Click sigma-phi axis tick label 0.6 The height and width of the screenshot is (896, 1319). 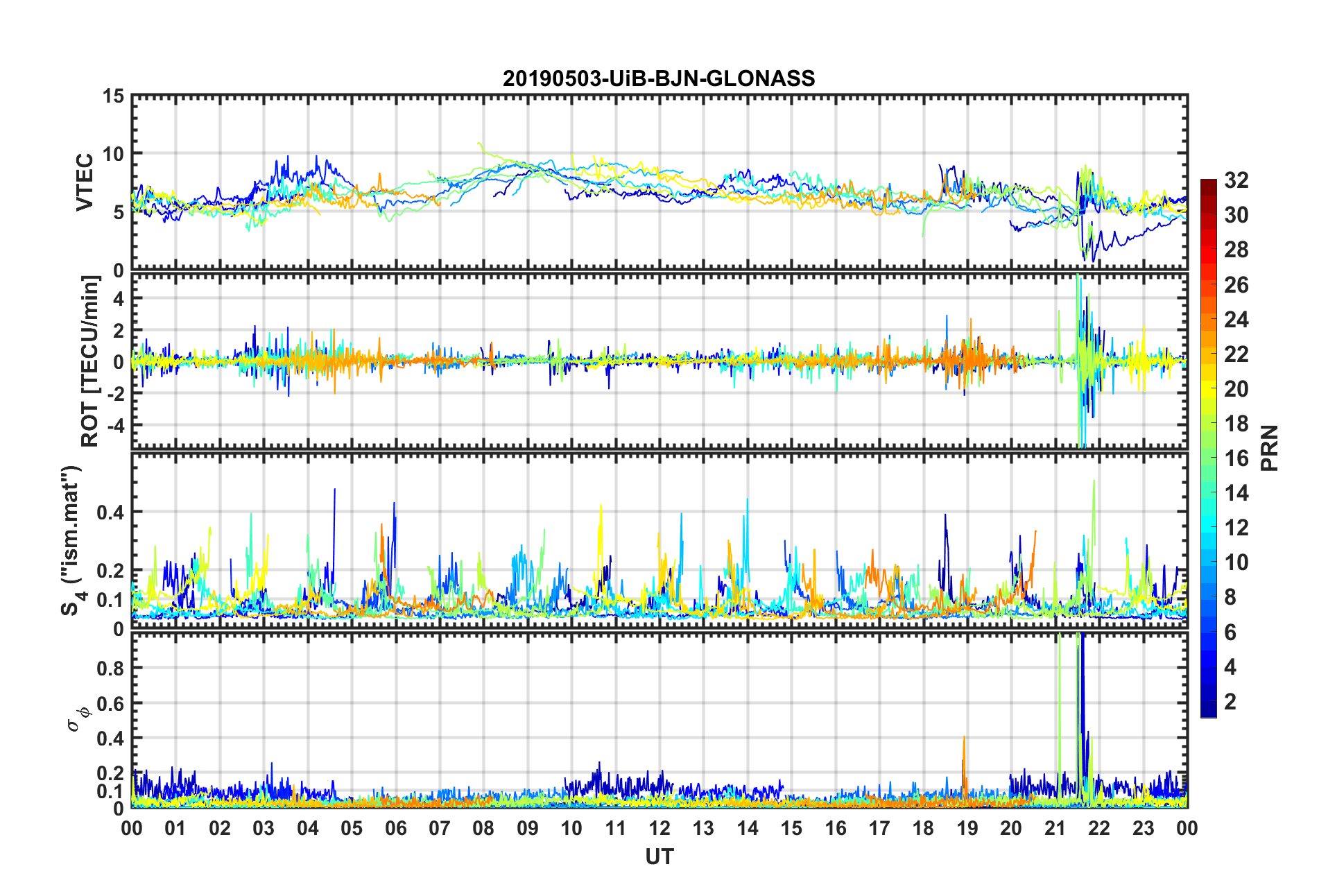click(x=110, y=703)
